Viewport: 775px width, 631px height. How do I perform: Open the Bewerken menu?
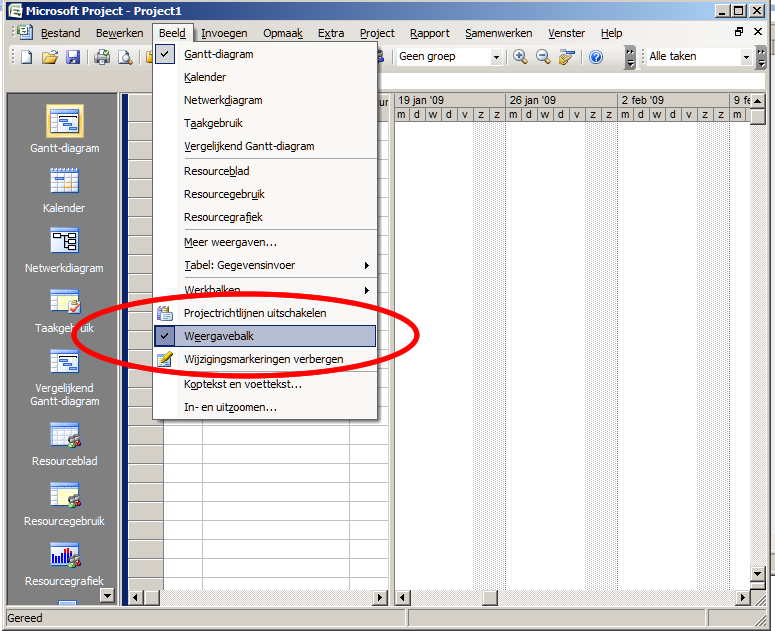(120, 33)
